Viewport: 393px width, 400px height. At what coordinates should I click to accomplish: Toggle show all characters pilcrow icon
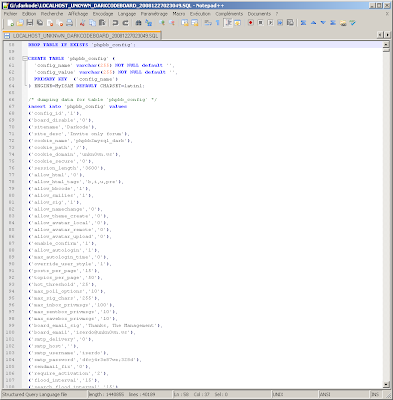(x=218, y=23)
